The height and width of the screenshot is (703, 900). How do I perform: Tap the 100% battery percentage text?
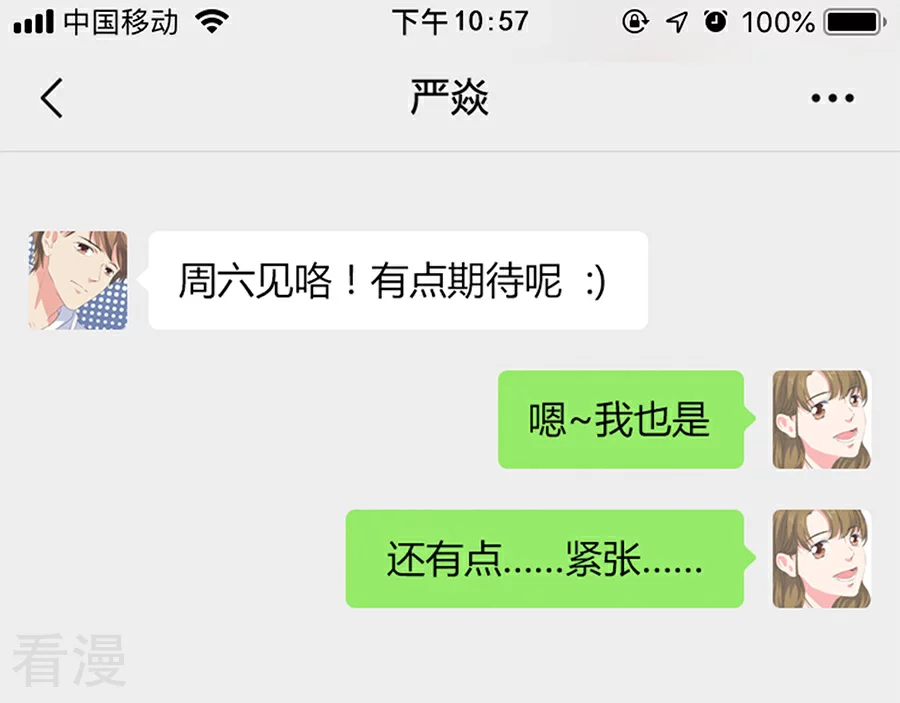778,22
